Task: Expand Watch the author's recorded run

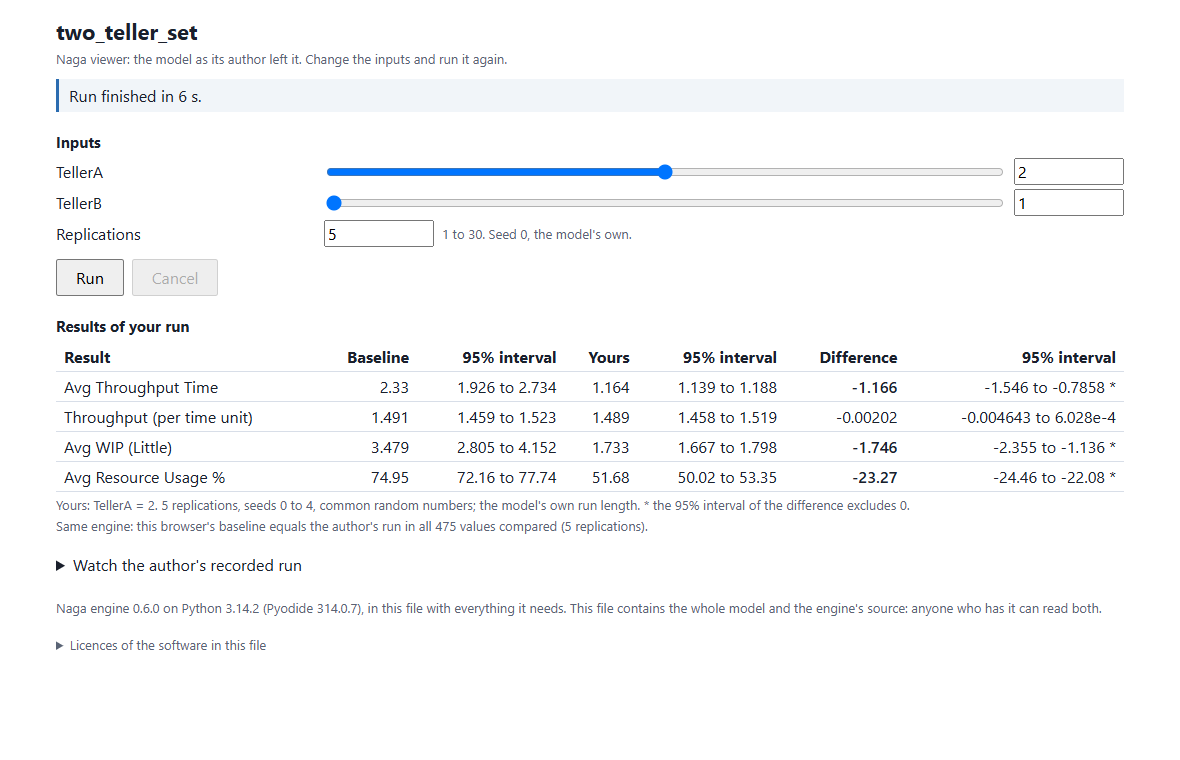Action: point(179,566)
